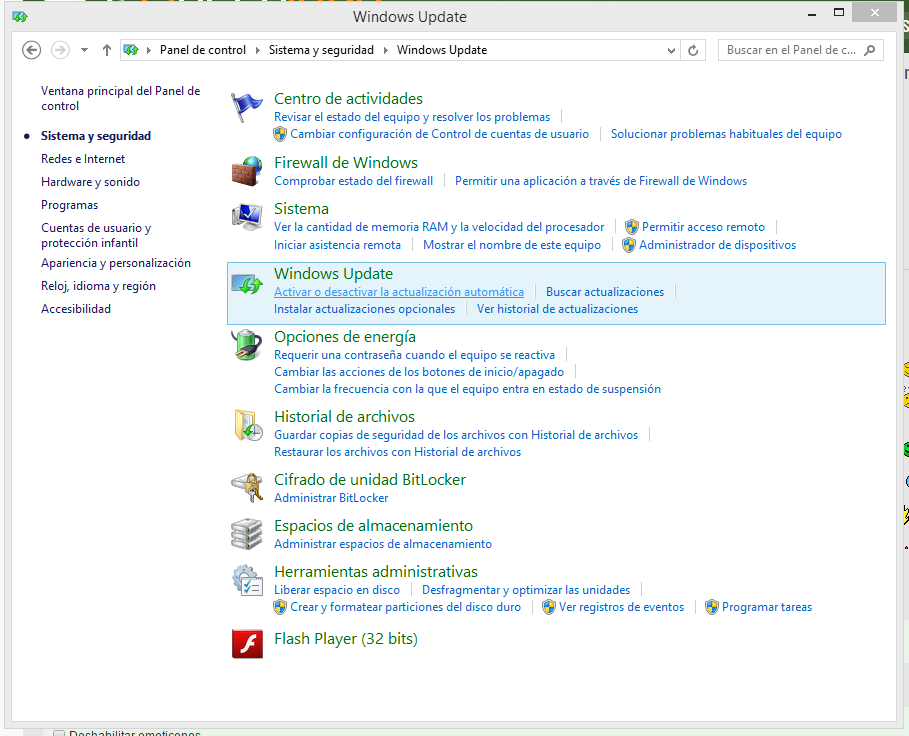Expand the chevron before Panel de control

(149, 50)
